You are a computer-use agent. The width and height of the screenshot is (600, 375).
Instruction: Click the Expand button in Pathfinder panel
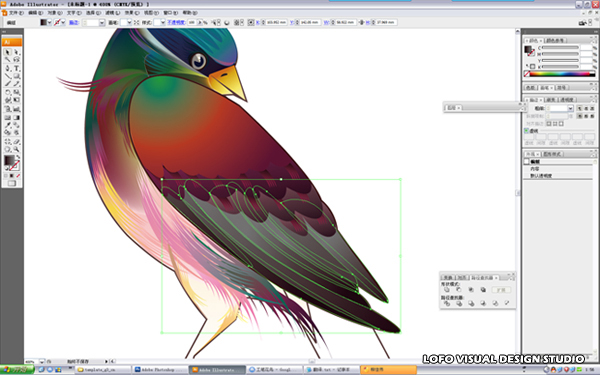(501, 290)
